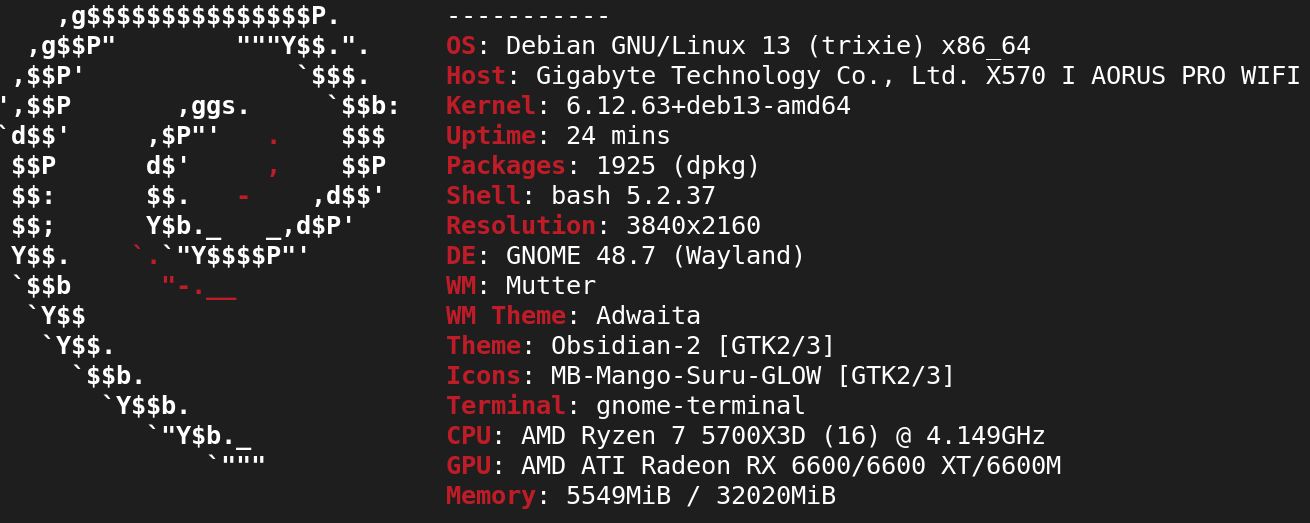
Task: Click the "Mutter" window manager value
Action: coord(551,286)
